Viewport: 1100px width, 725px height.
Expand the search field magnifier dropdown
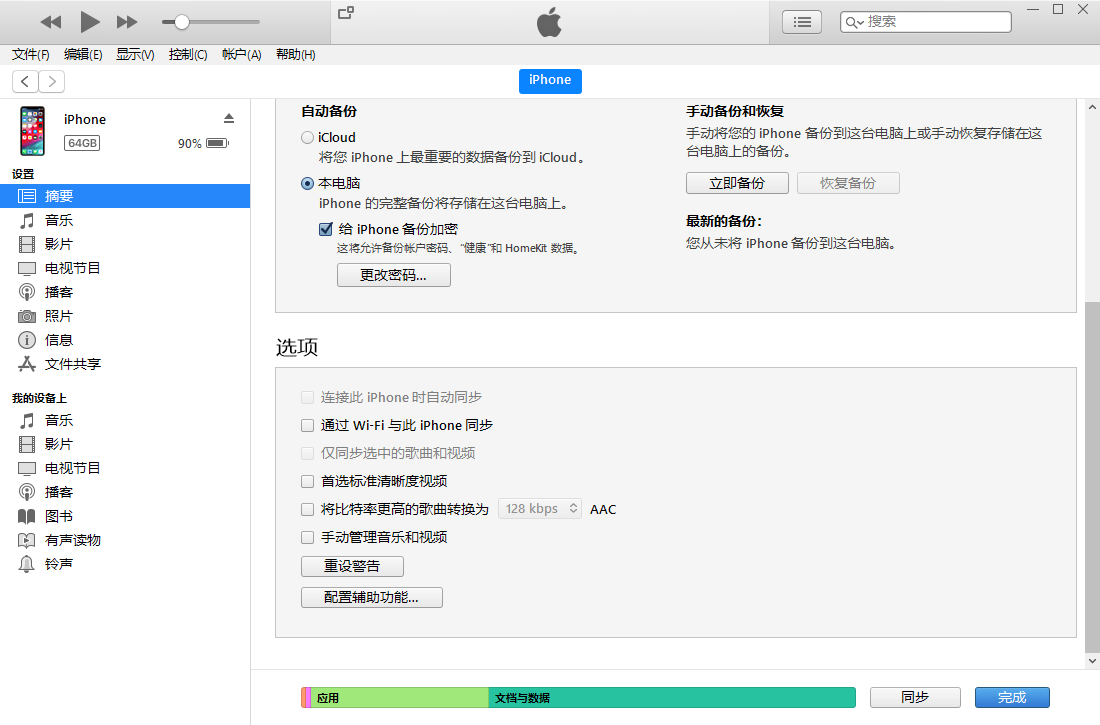854,22
